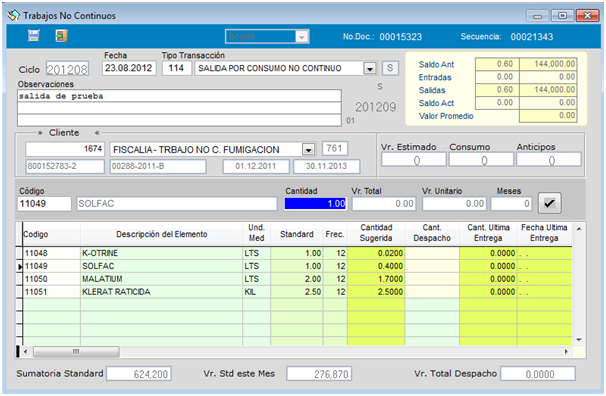The image size is (606, 396).
Task: Click the Valor Promedio value field
Action: pyautogui.click(x=548, y=116)
